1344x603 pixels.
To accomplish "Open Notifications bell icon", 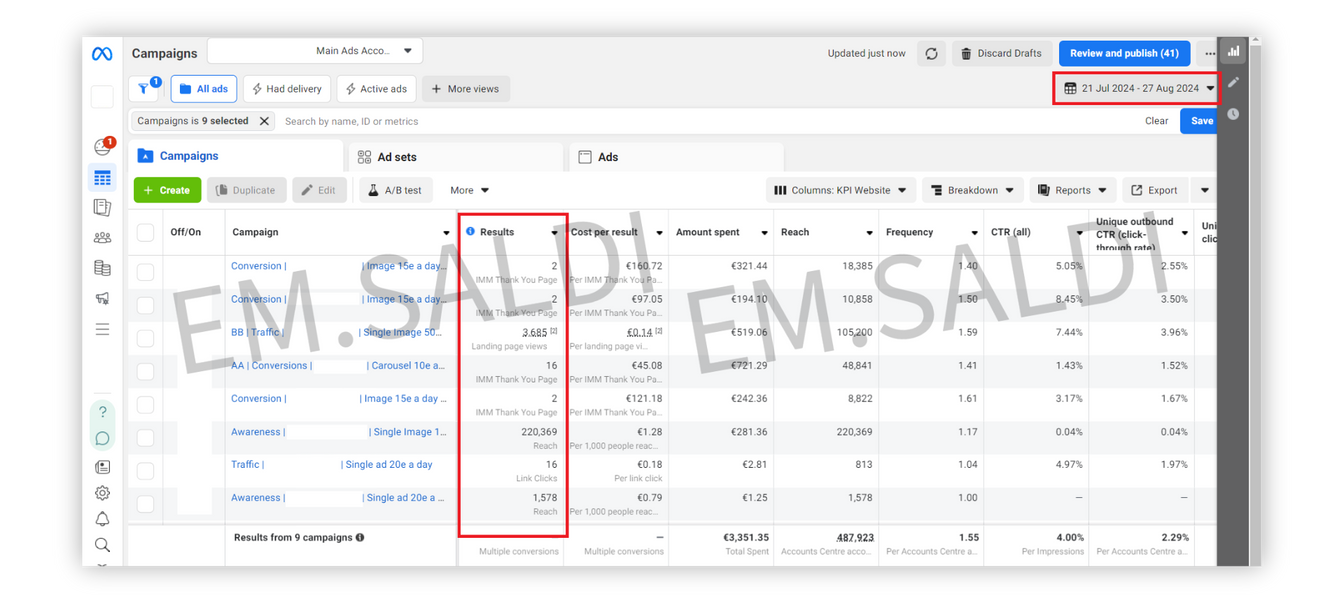I will [x=102, y=519].
